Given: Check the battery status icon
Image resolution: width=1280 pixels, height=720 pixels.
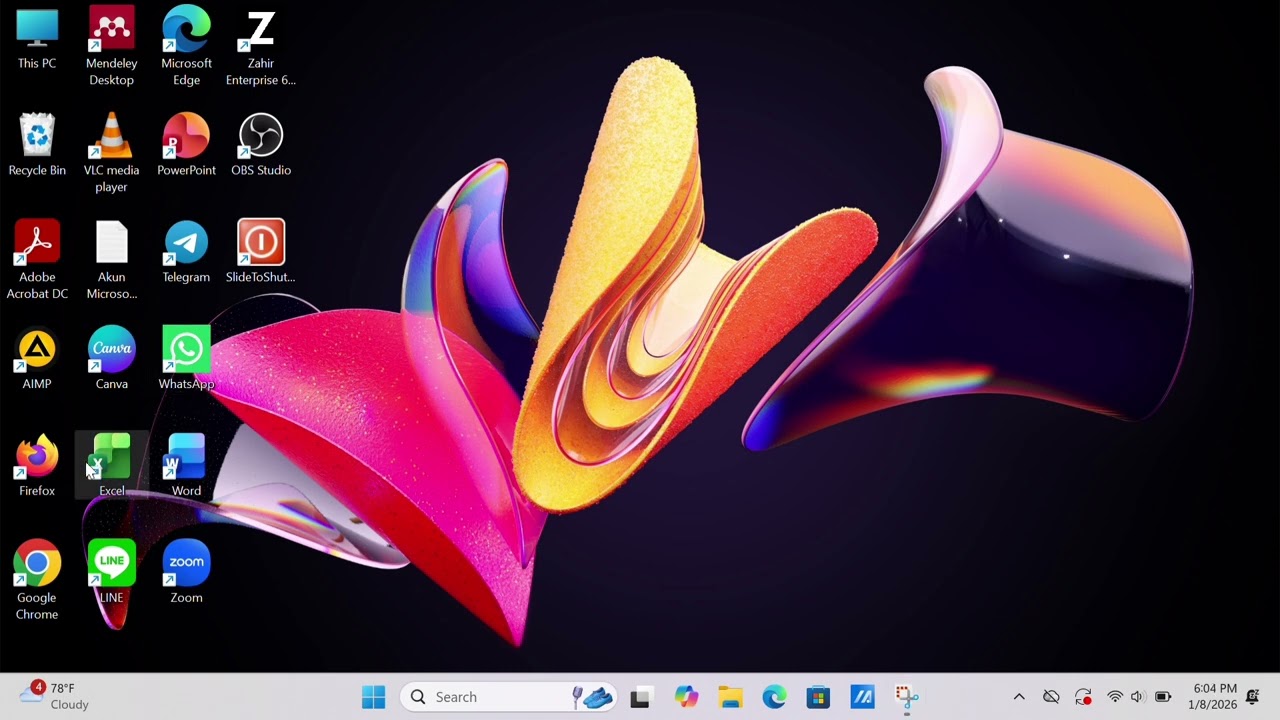Looking at the screenshot, I should coord(1163,697).
